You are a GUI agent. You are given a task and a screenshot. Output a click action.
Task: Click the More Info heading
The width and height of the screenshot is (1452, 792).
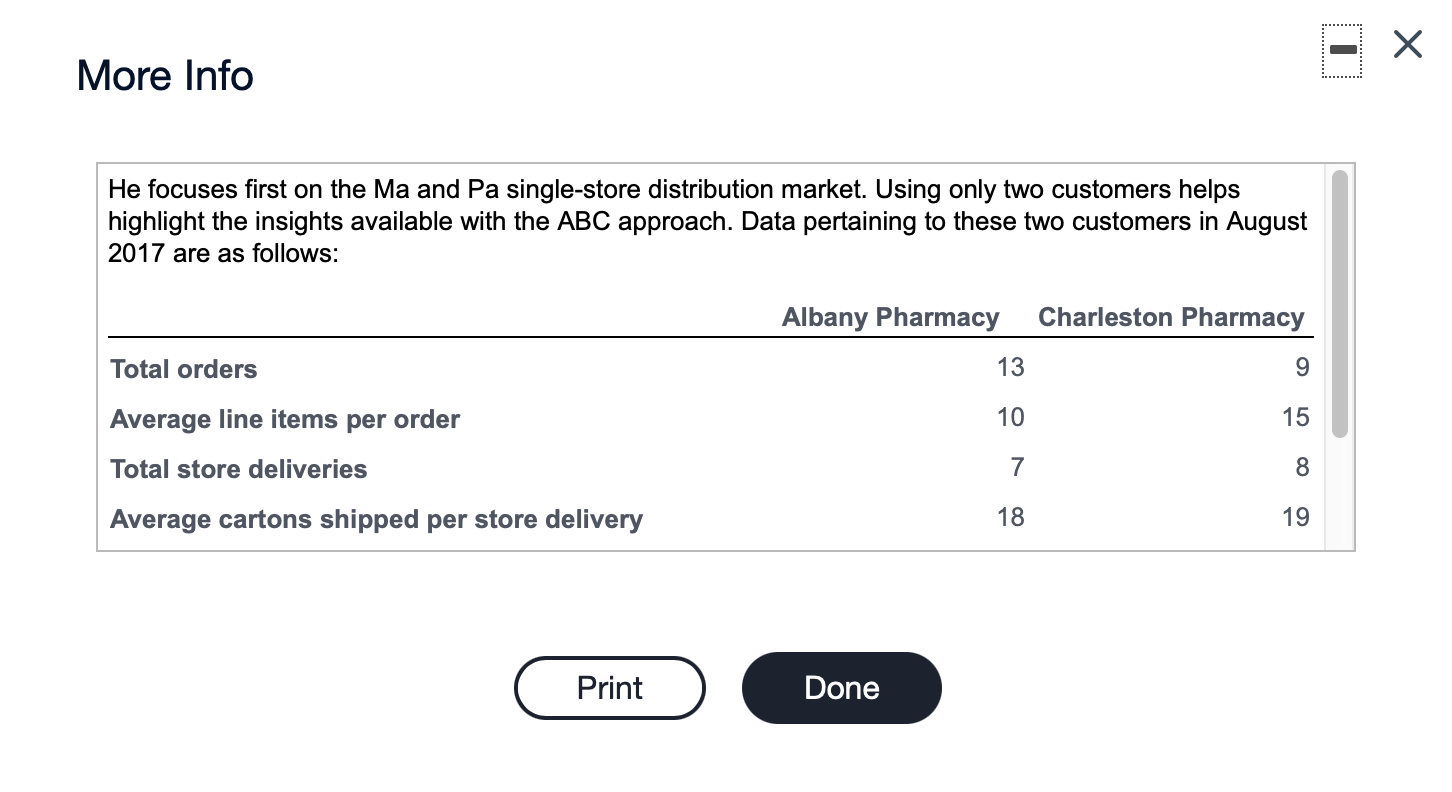pyautogui.click(x=165, y=75)
